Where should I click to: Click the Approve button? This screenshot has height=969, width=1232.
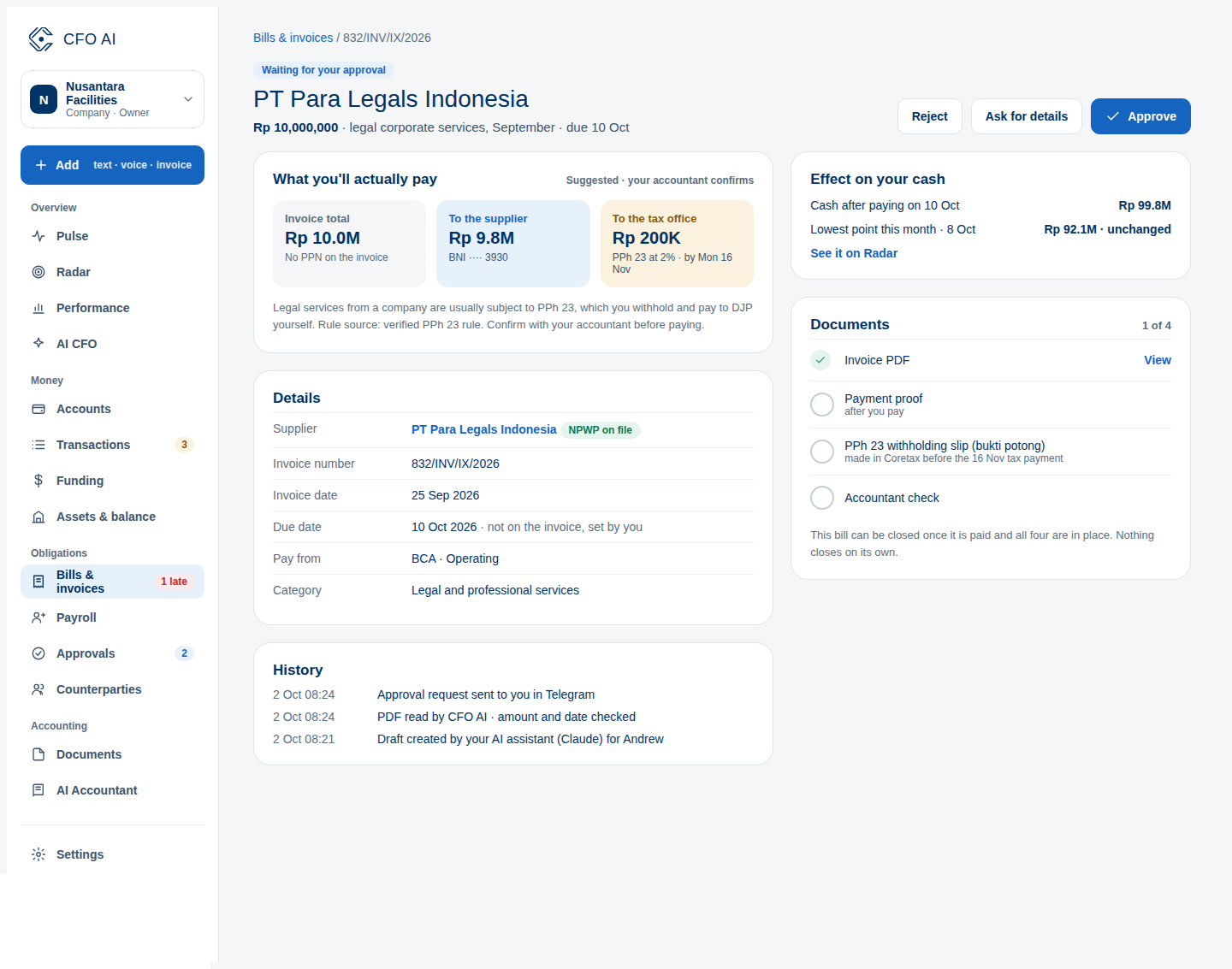(x=1140, y=116)
